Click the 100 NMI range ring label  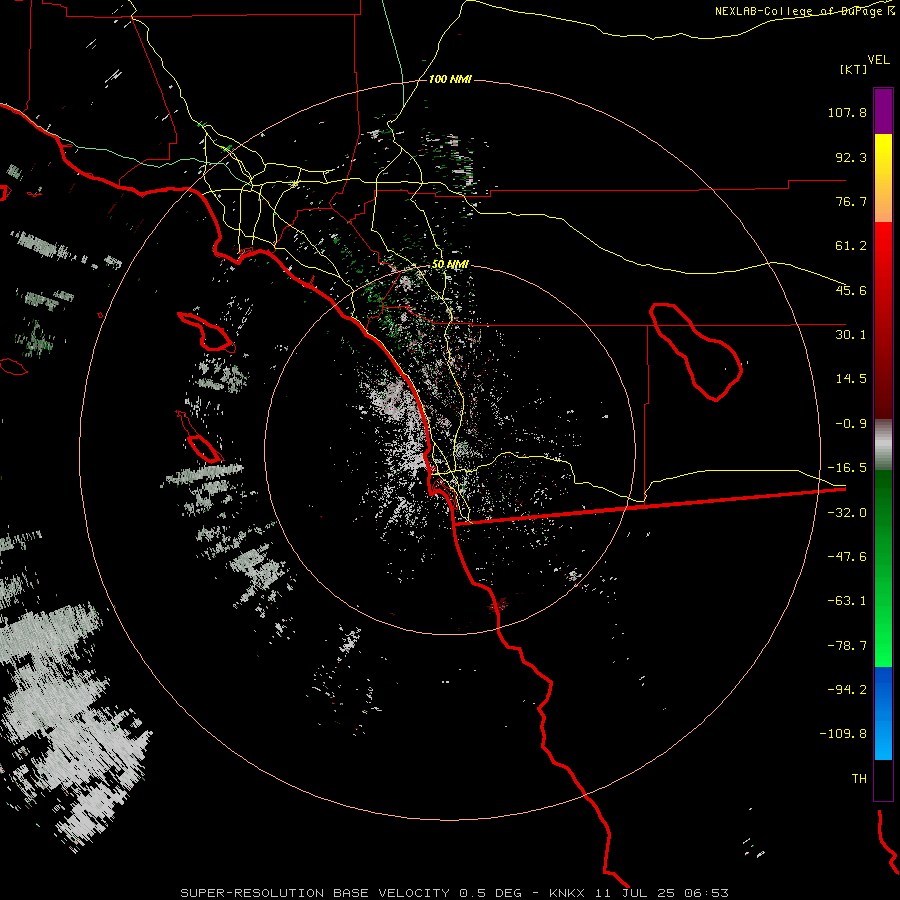pos(450,79)
